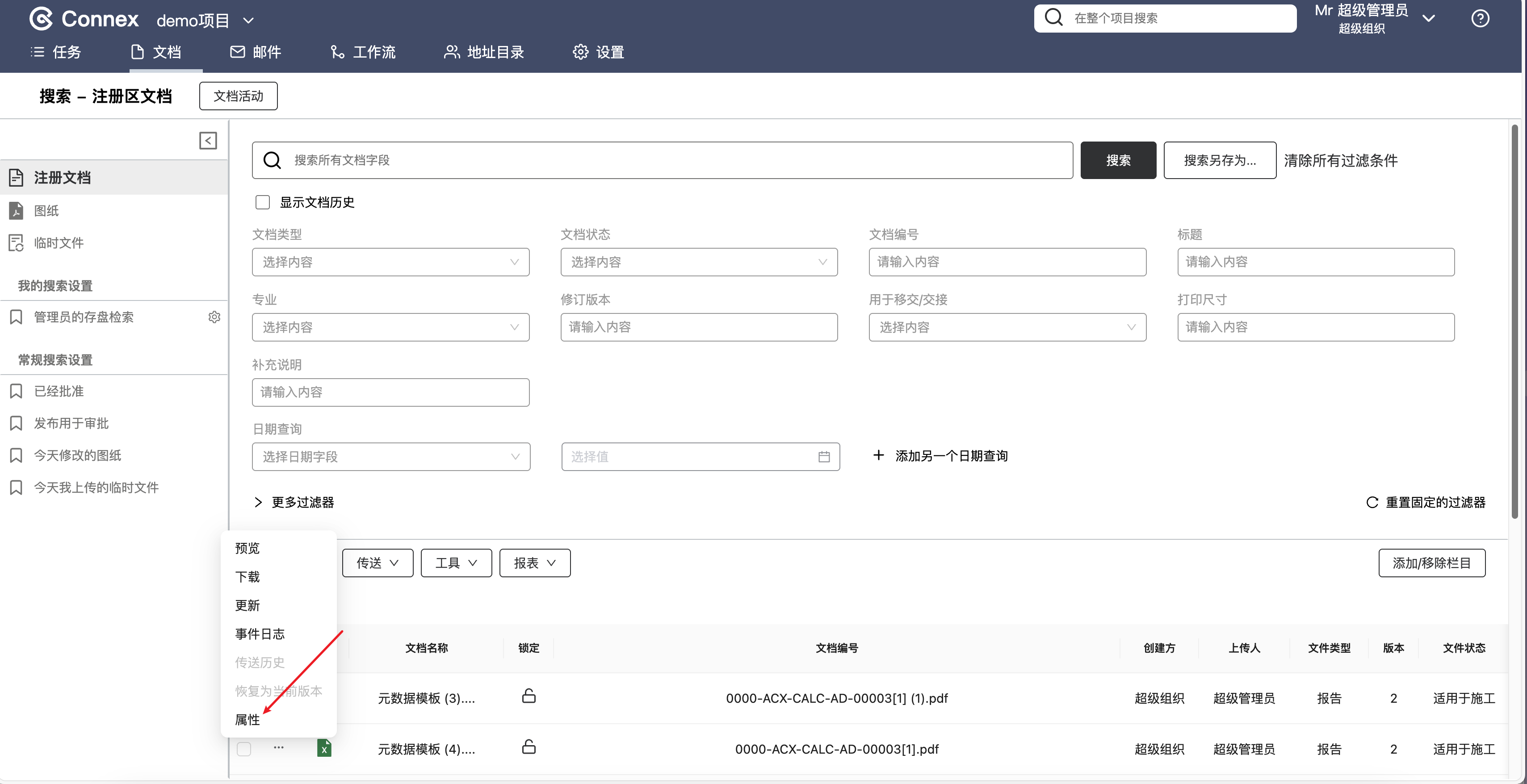This screenshot has height=784, width=1527.
Task: Collapse the left sidebar panel
Action: tap(207, 141)
